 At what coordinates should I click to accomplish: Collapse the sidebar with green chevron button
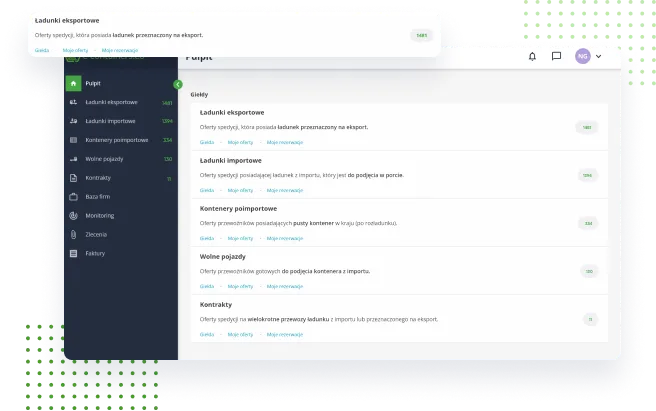click(x=178, y=84)
